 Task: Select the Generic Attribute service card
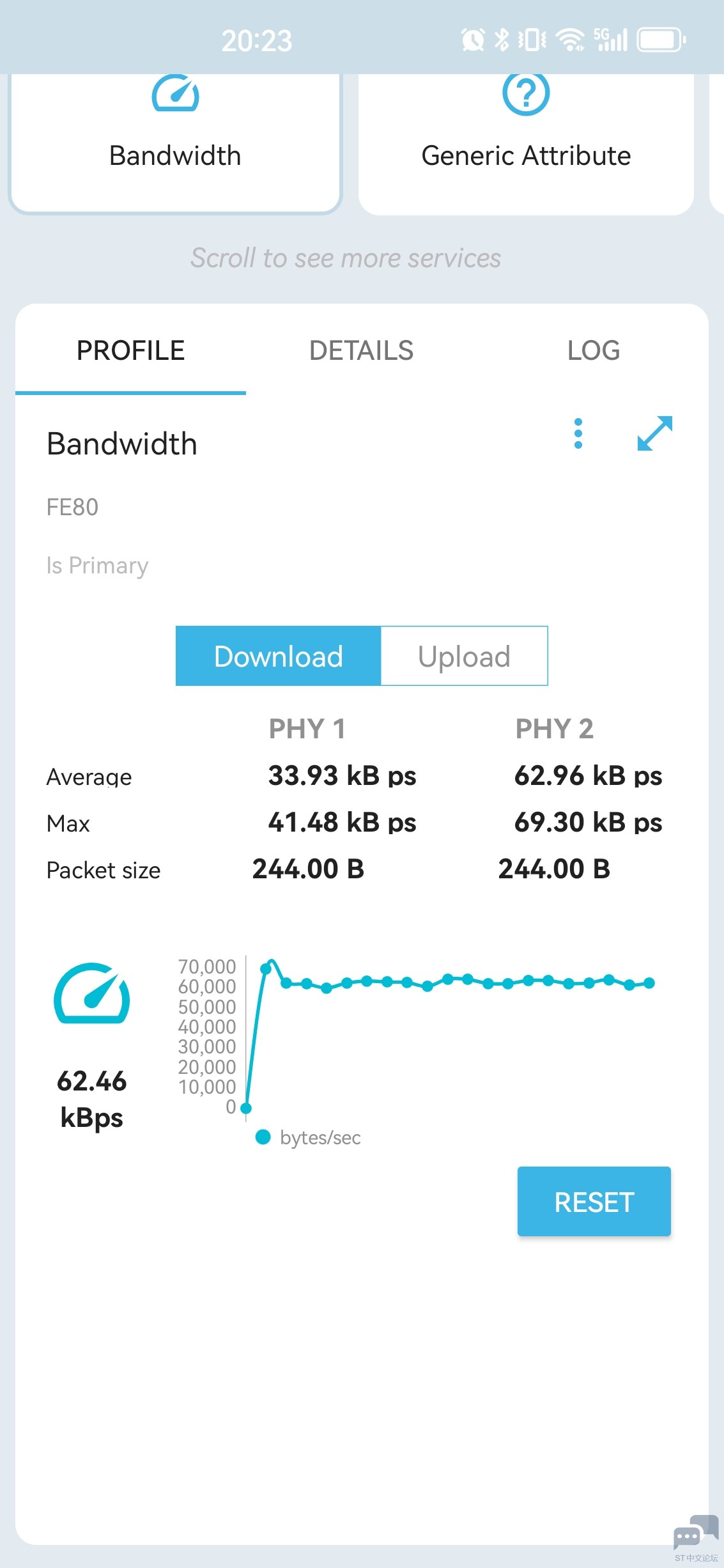point(526,144)
